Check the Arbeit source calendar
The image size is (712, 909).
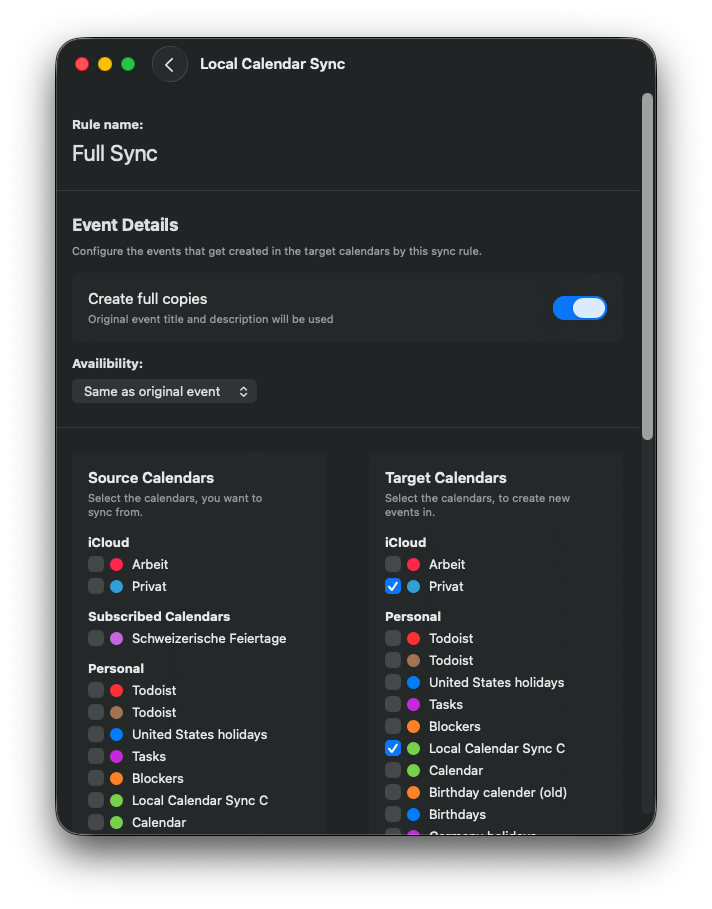96,564
